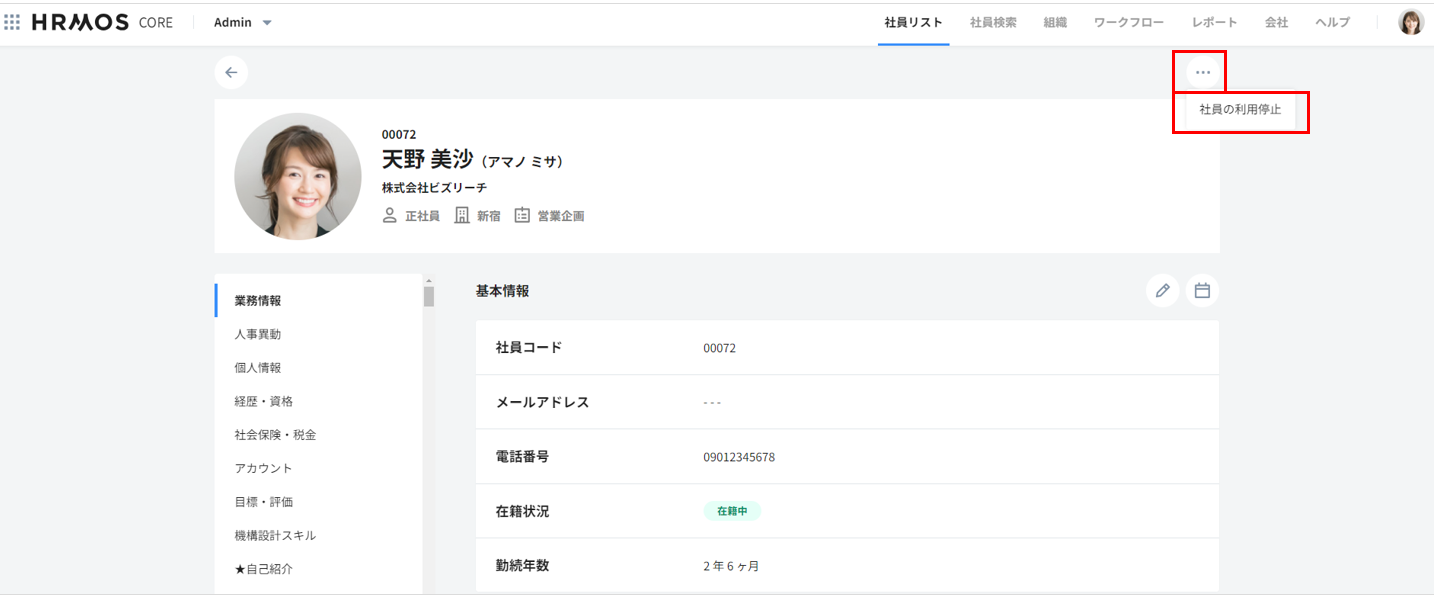Image resolution: width=1434 pixels, height=598 pixels.
Task: Open 個人情報 section in sidebar
Action: [258, 368]
